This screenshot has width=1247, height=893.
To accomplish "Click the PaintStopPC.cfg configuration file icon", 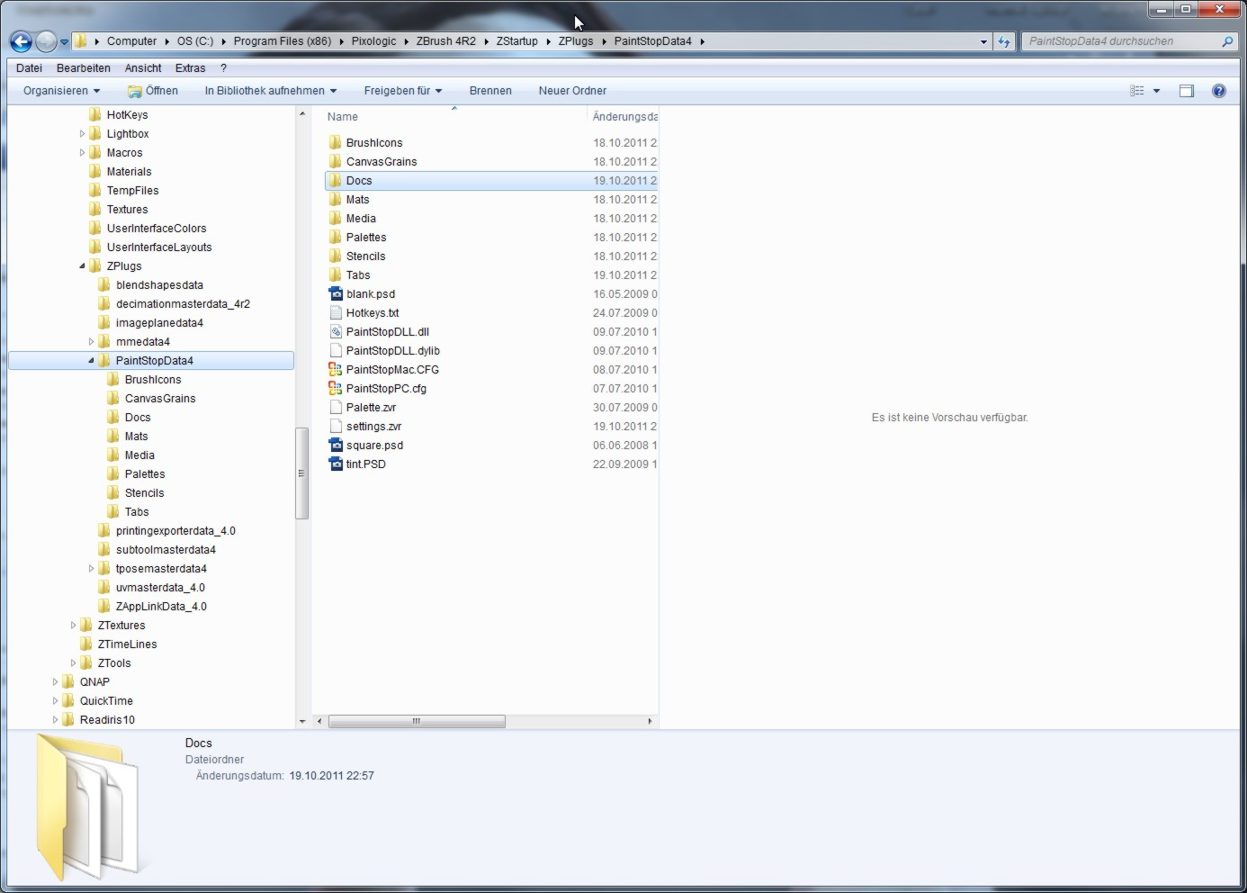I will [335, 388].
